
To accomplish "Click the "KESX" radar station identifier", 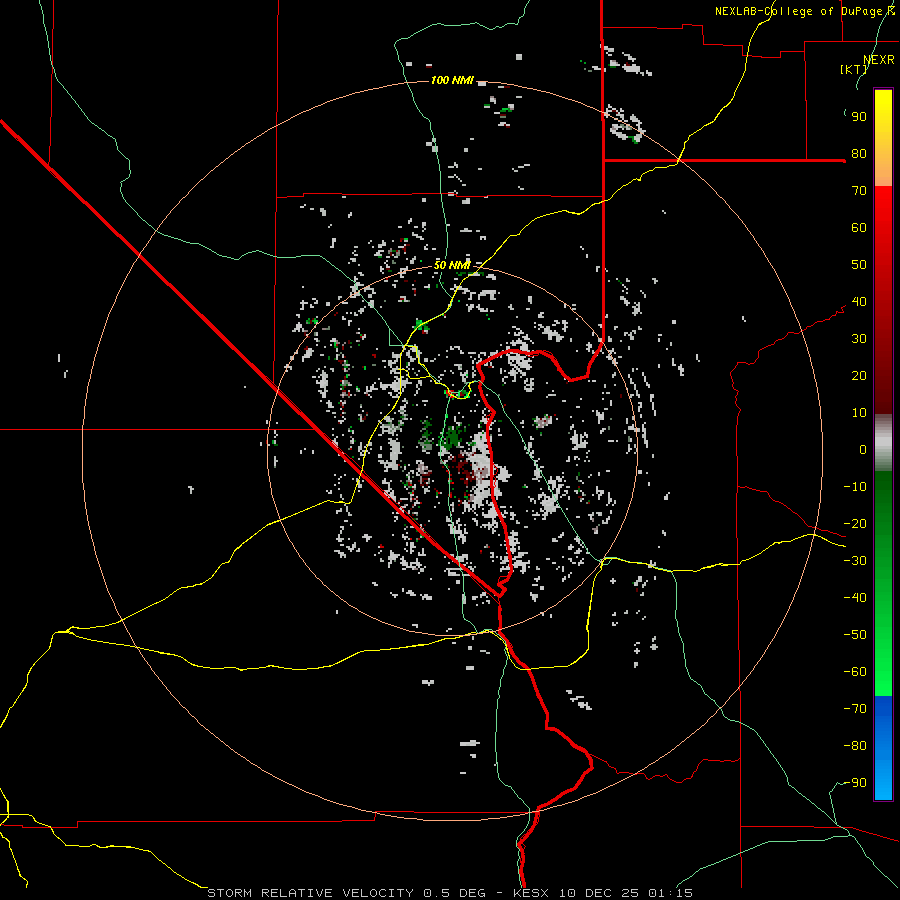I will click(530, 893).
